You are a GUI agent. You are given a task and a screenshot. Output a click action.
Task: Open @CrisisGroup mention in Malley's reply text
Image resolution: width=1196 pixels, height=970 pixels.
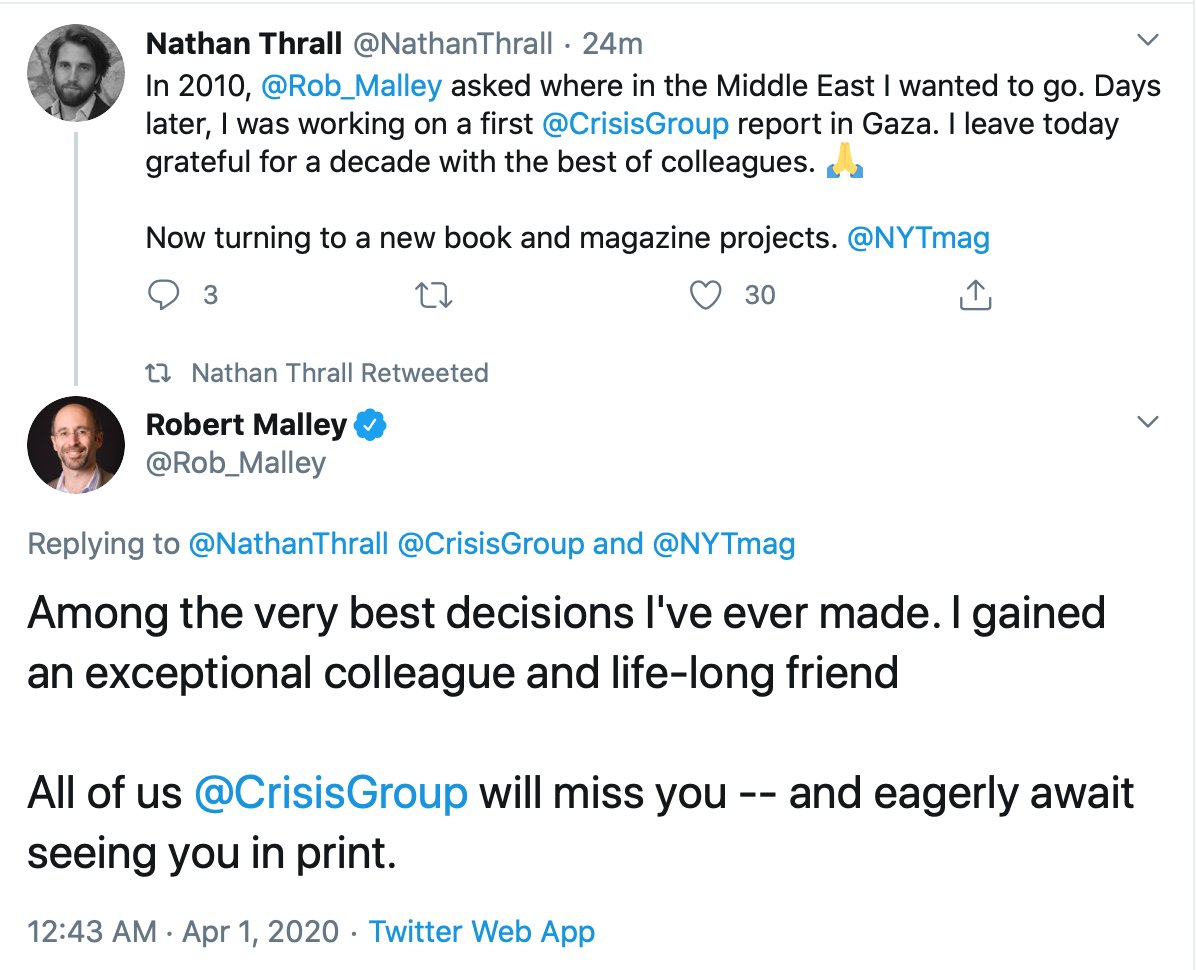331,793
